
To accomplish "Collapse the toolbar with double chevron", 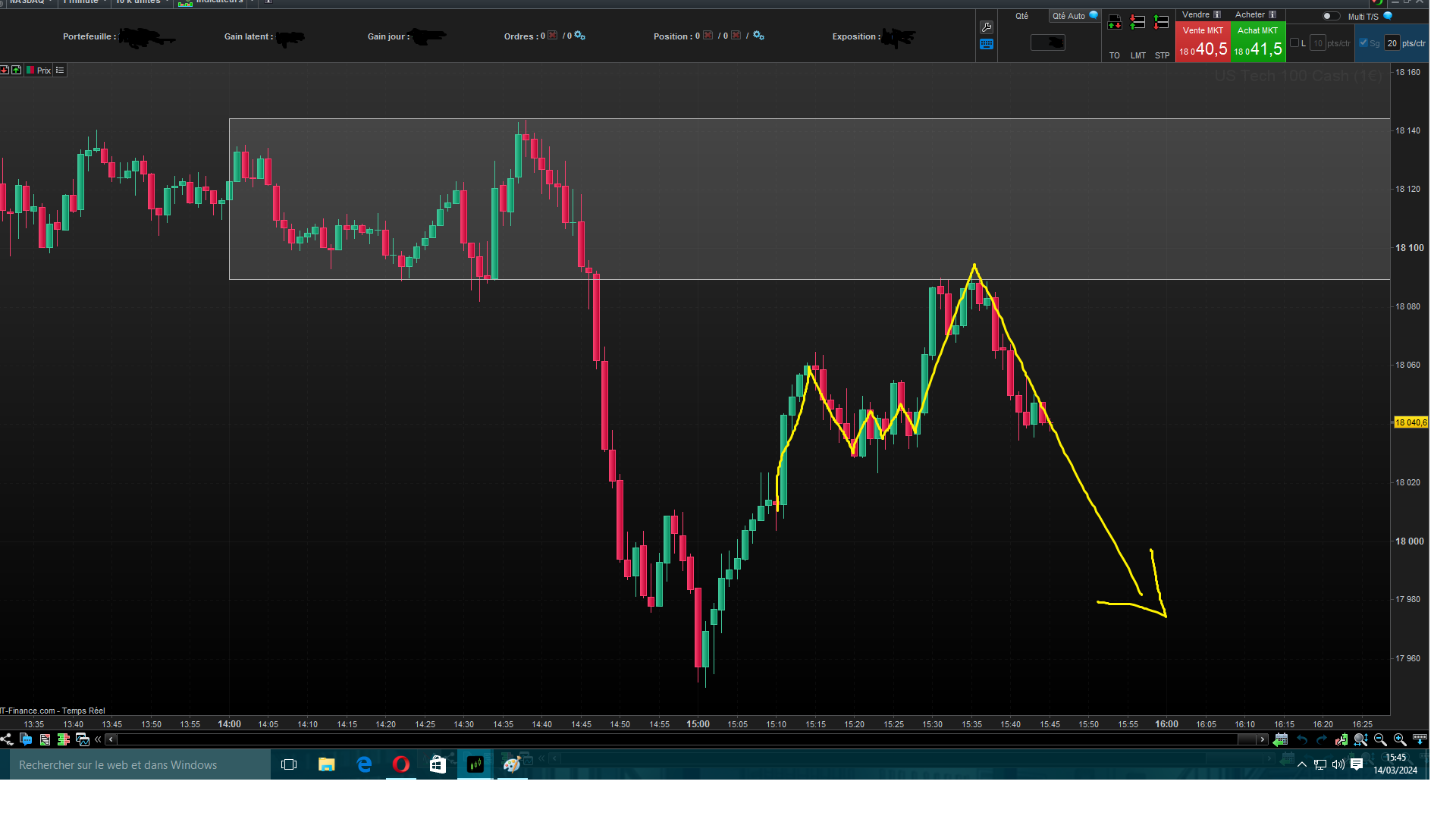I will tap(98, 739).
